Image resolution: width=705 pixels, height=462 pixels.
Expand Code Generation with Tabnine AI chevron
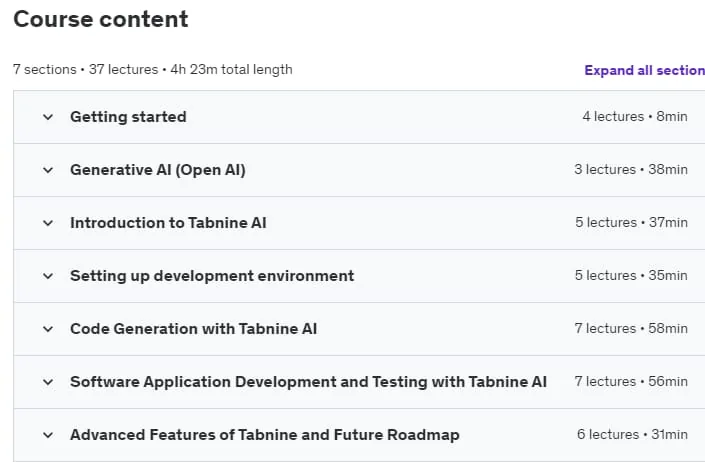[x=48, y=329]
